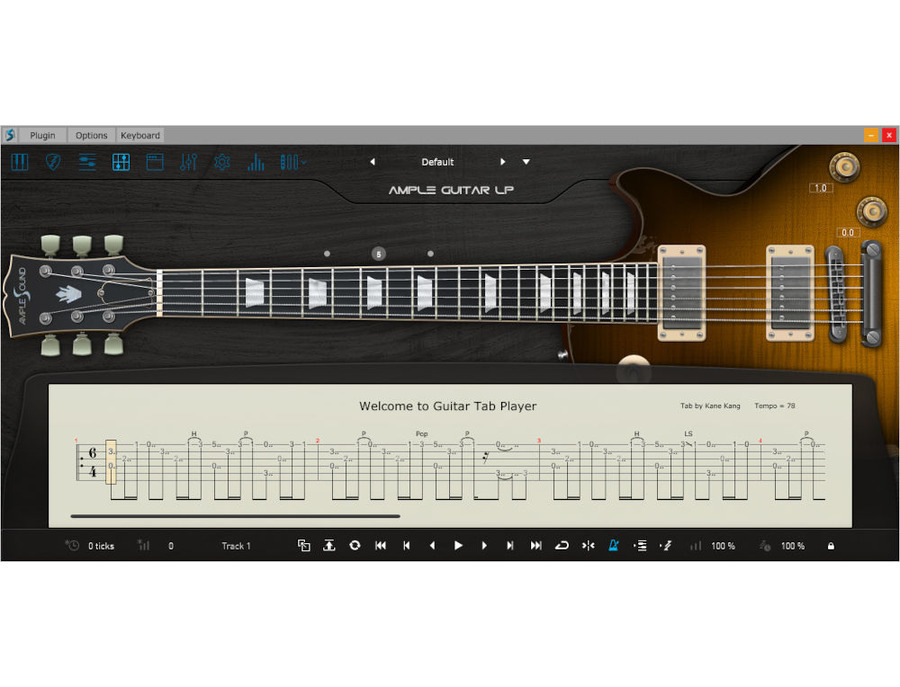The width and height of the screenshot is (900, 687).
Task: Open the Plugin menu
Action: click(42, 135)
